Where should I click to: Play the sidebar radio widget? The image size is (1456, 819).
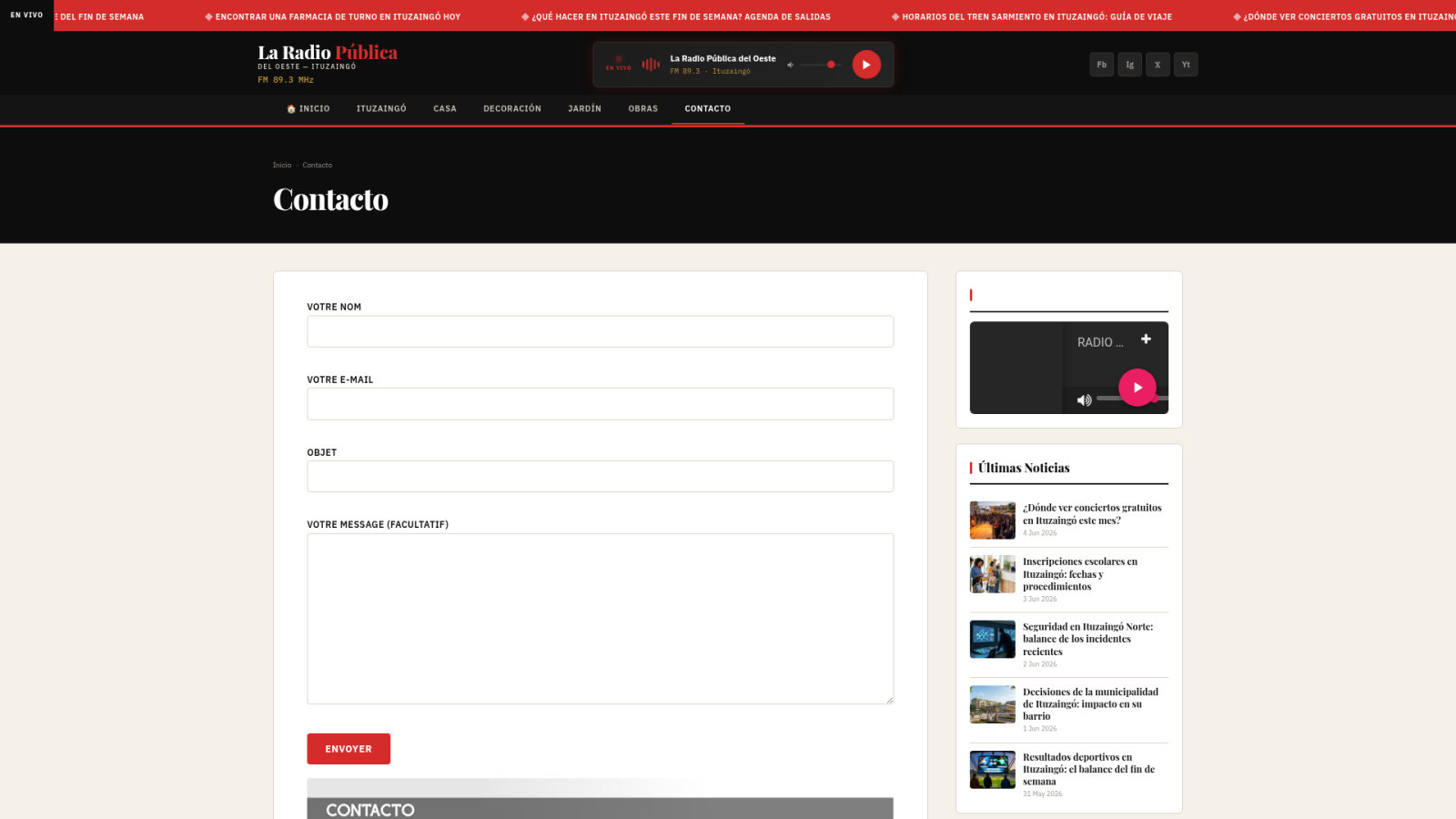coord(1137,388)
